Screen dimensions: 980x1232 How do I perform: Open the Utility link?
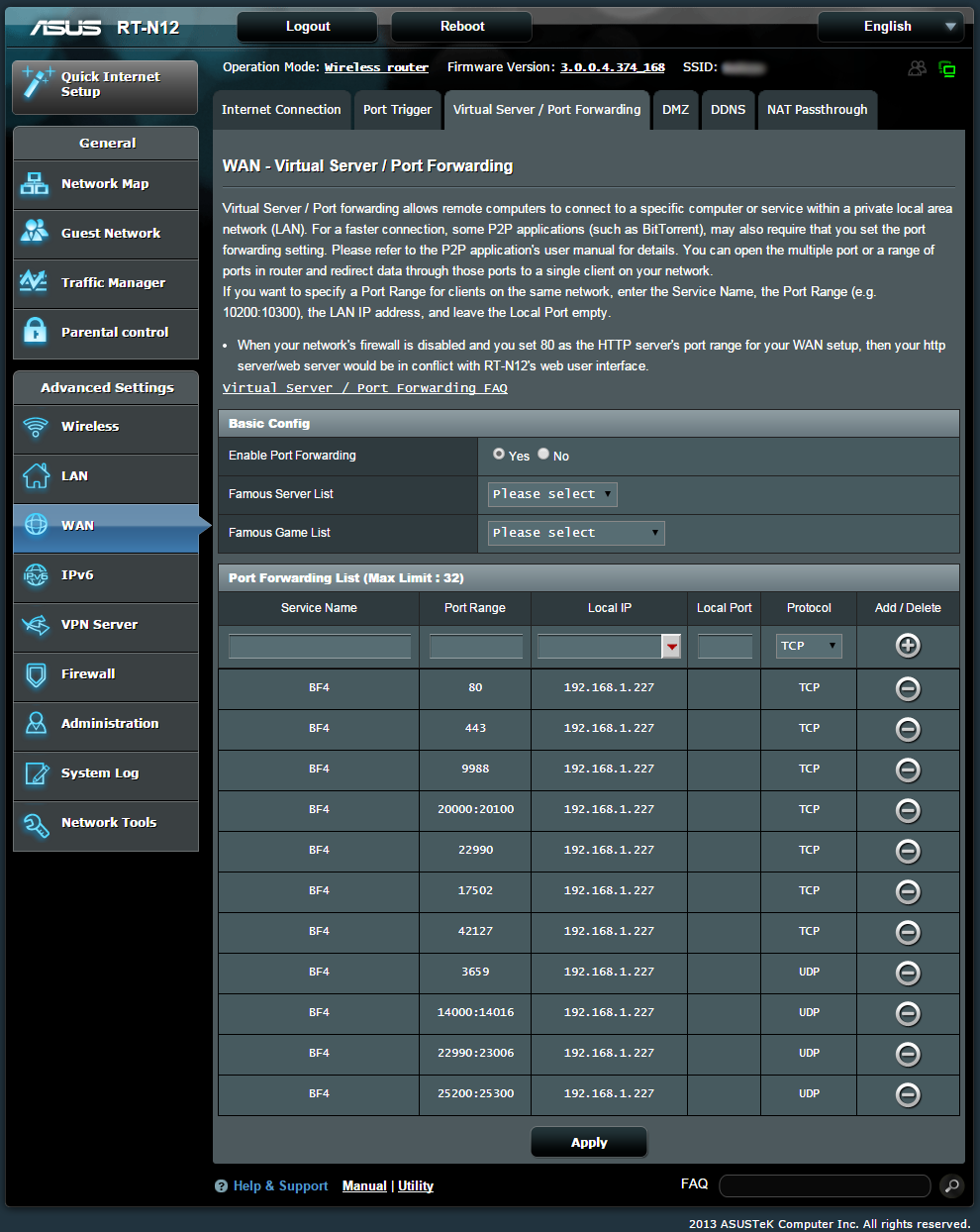click(416, 1185)
